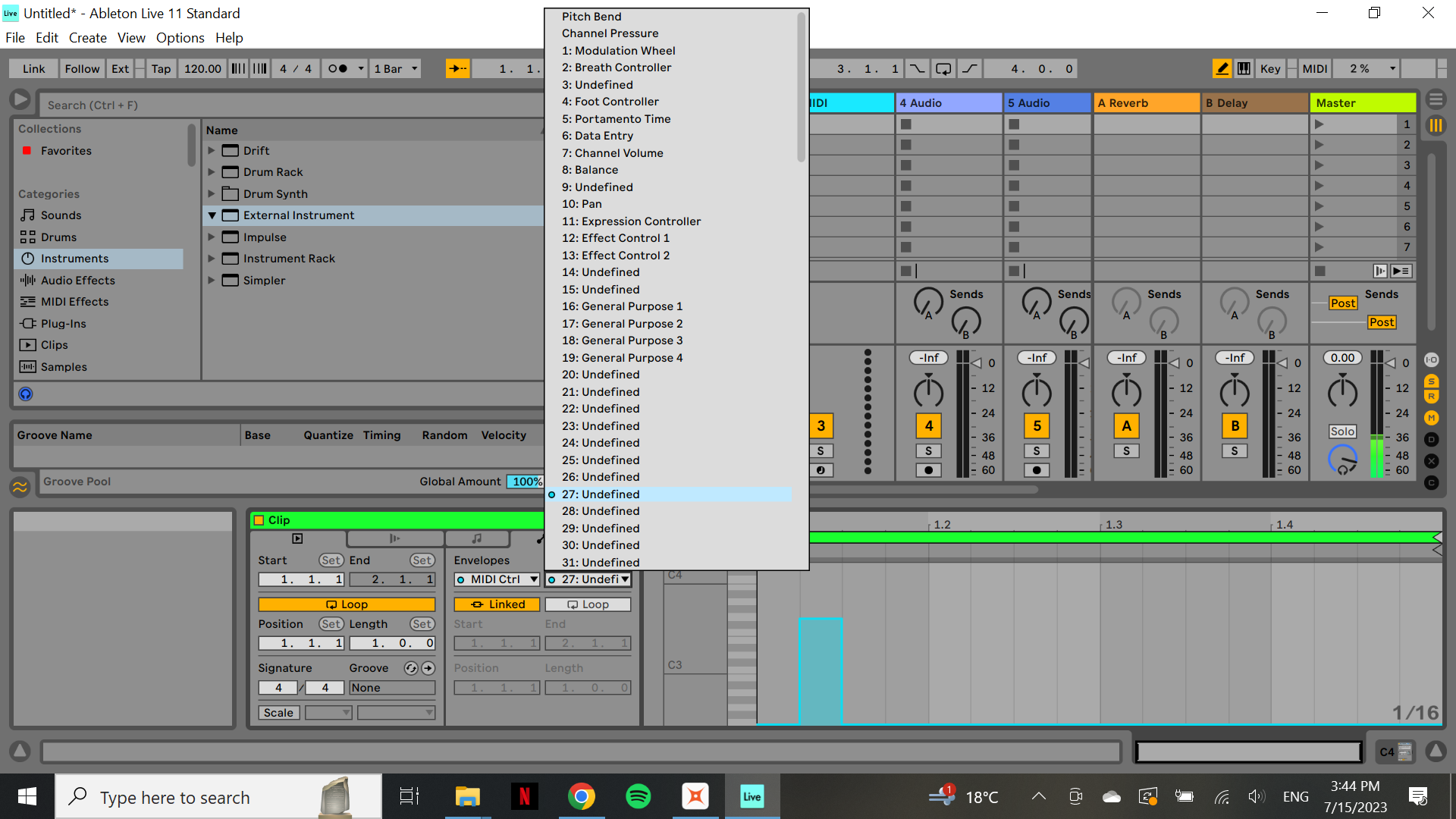1456x819 pixels.
Task: Click the Ext sync button
Action: click(x=120, y=68)
